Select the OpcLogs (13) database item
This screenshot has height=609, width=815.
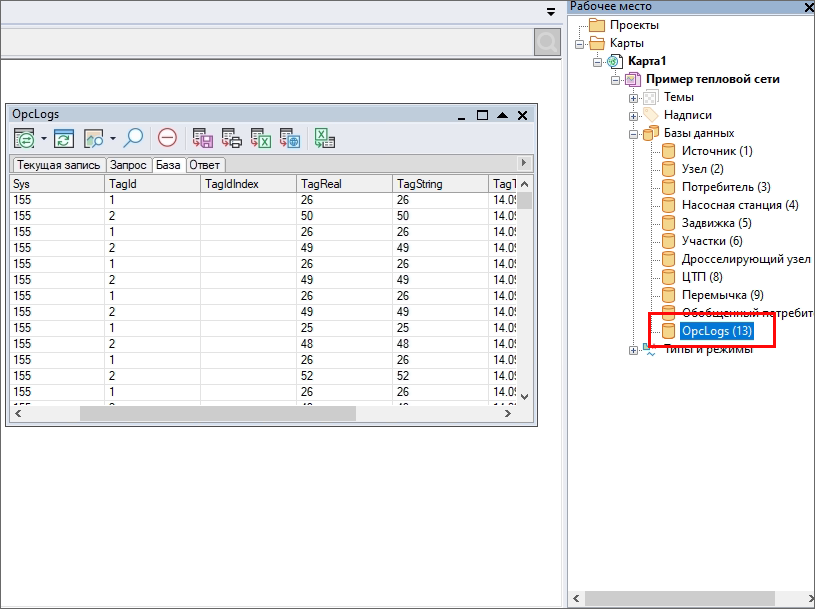(716, 330)
